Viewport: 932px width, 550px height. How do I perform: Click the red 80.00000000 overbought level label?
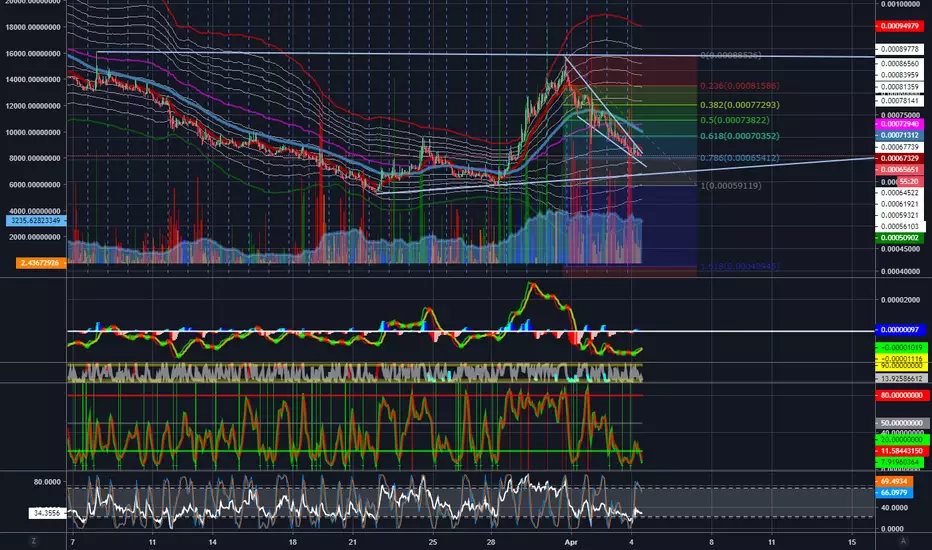point(901,395)
